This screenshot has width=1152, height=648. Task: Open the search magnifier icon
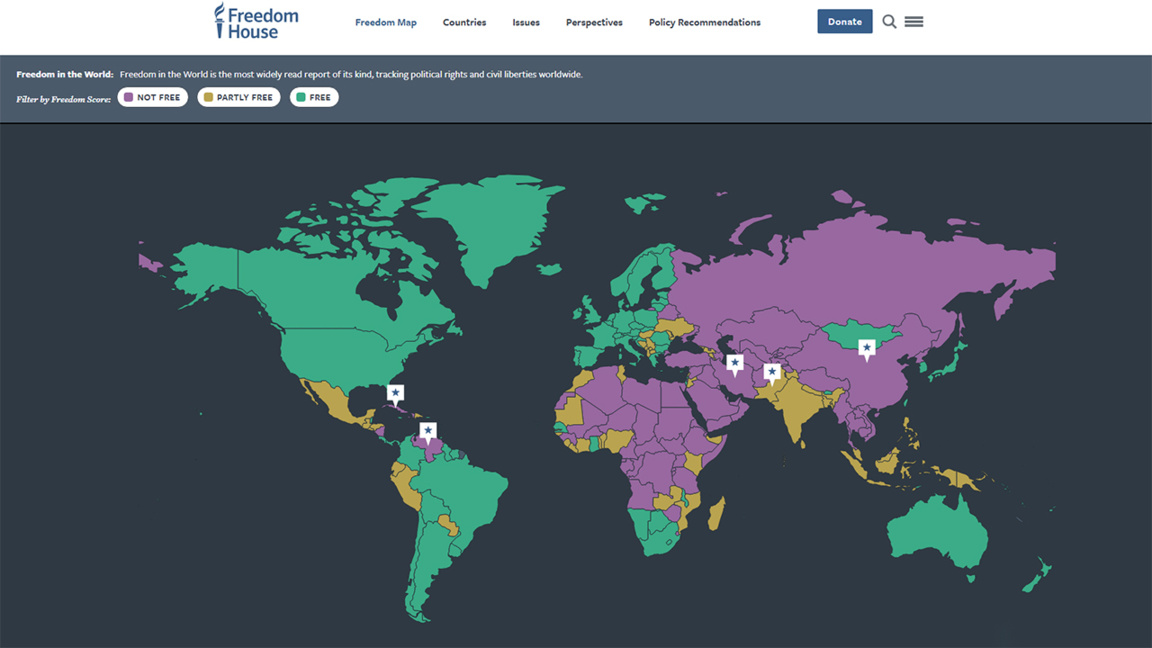(889, 22)
